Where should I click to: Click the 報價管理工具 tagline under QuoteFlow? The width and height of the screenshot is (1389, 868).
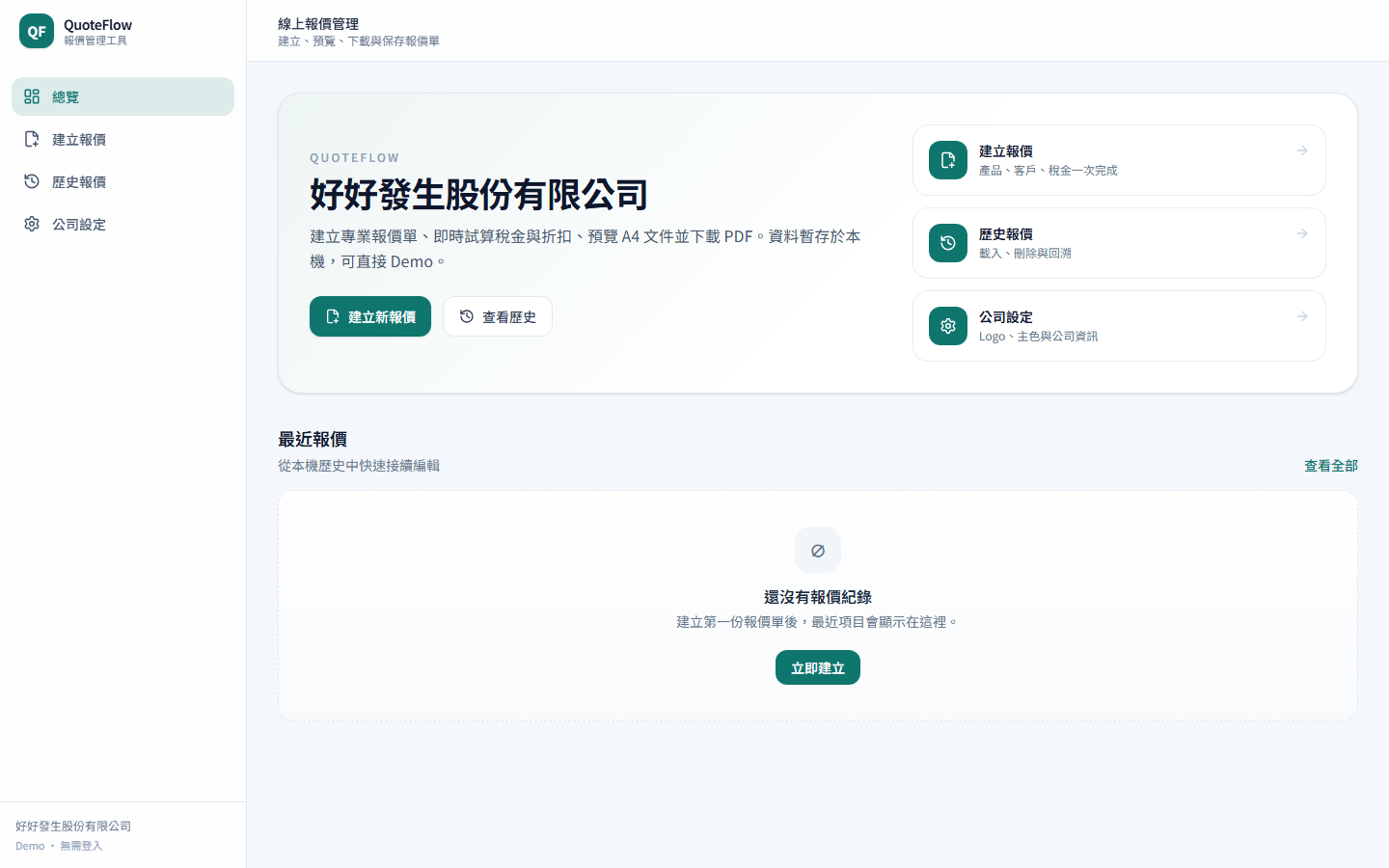pos(95,41)
